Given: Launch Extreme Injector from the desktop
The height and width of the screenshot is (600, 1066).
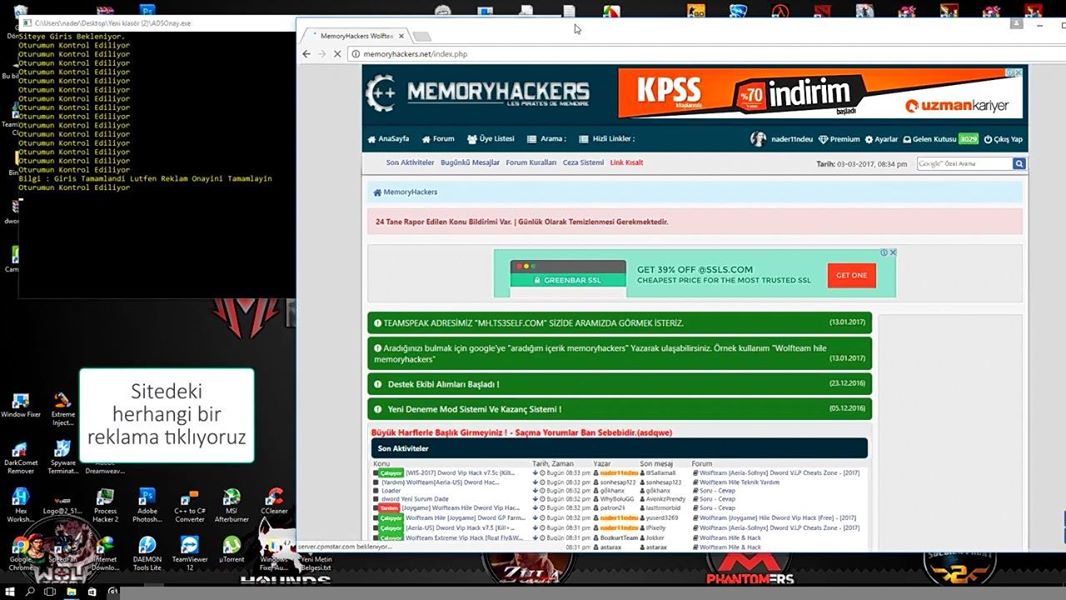Looking at the screenshot, I should coord(63,408).
